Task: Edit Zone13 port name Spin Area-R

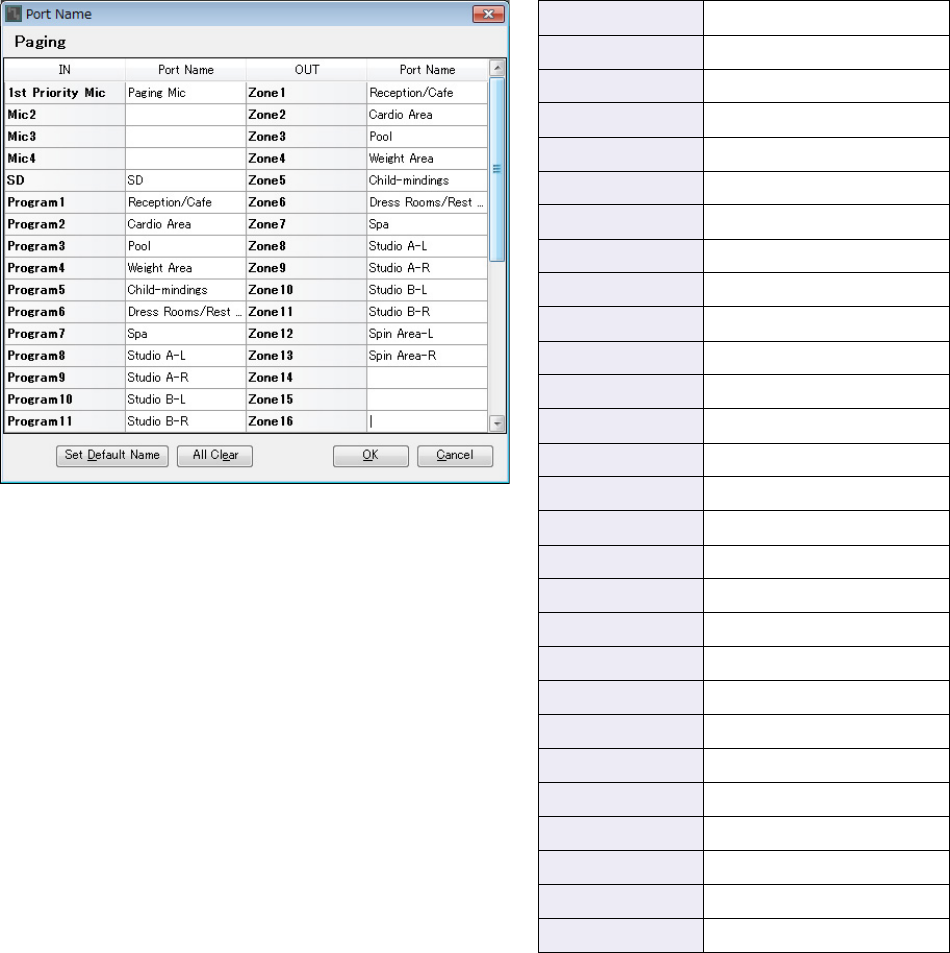Action: 427,355
